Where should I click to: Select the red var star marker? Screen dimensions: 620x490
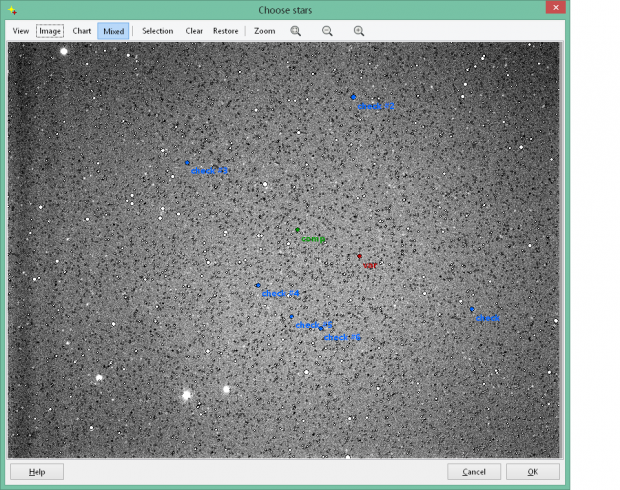click(359, 256)
